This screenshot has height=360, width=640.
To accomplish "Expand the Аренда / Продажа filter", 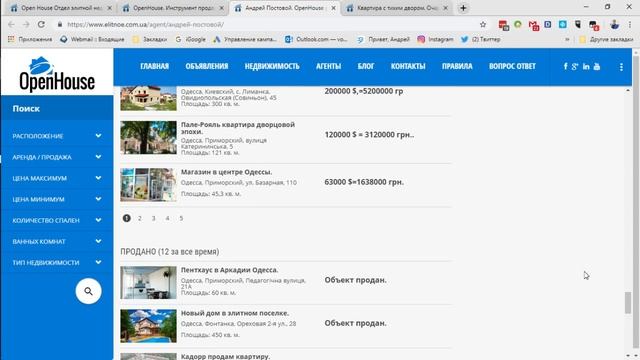I will point(57,157).
